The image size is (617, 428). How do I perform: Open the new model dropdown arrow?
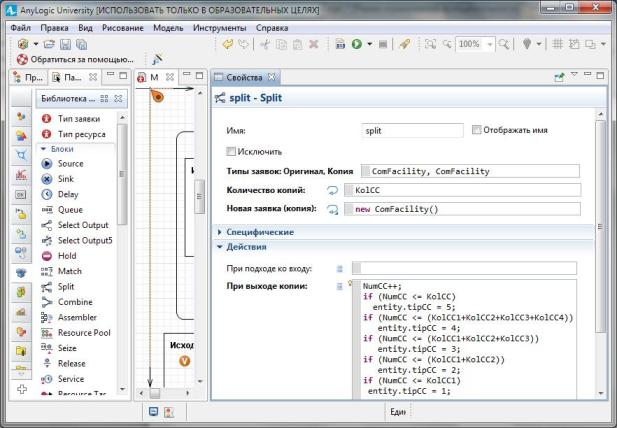click(x=35, y=44)
